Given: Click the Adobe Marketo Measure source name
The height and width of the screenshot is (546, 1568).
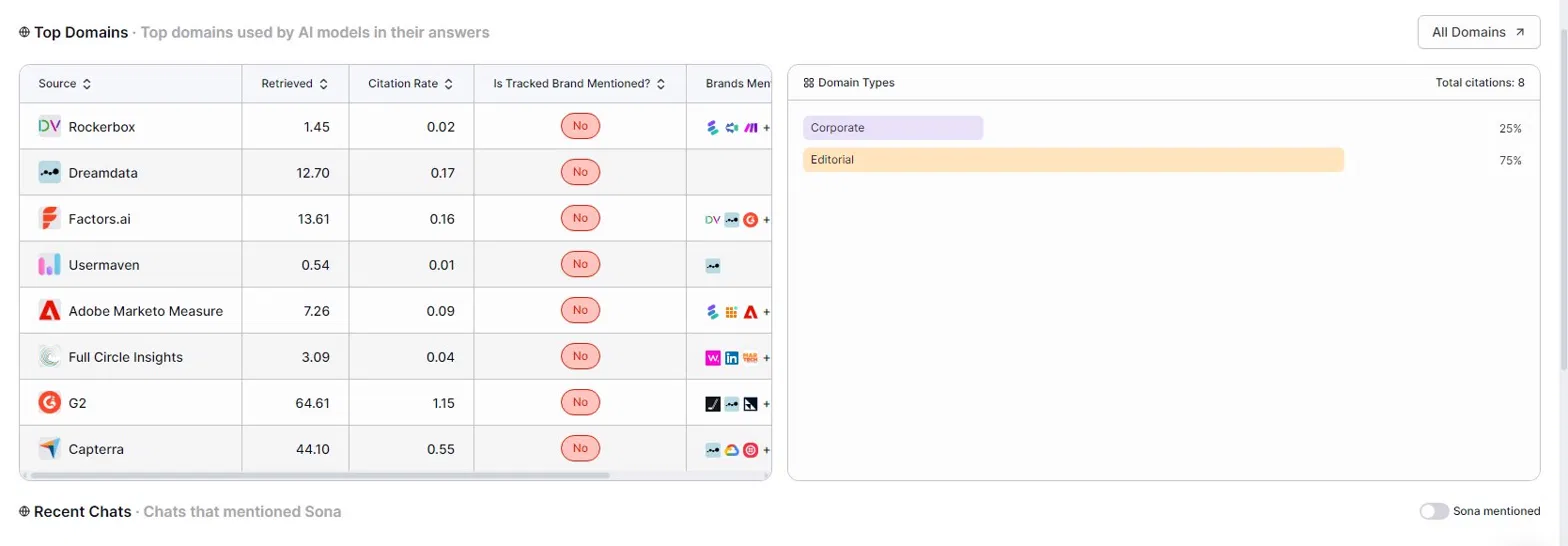Looking at the screenshot, I should click(x=146, y=311).
